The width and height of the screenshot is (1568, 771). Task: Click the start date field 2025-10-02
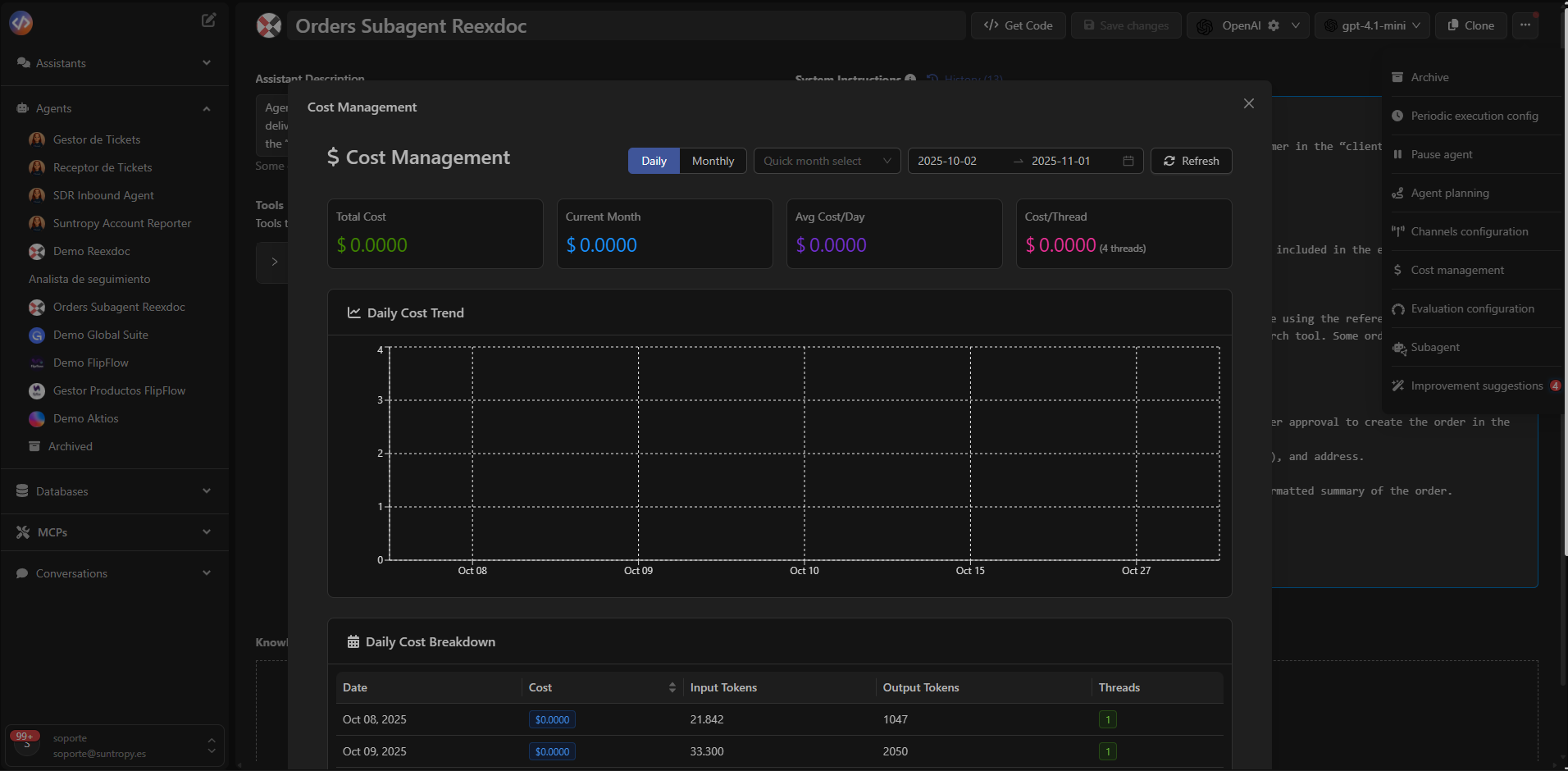pos(947,161)
